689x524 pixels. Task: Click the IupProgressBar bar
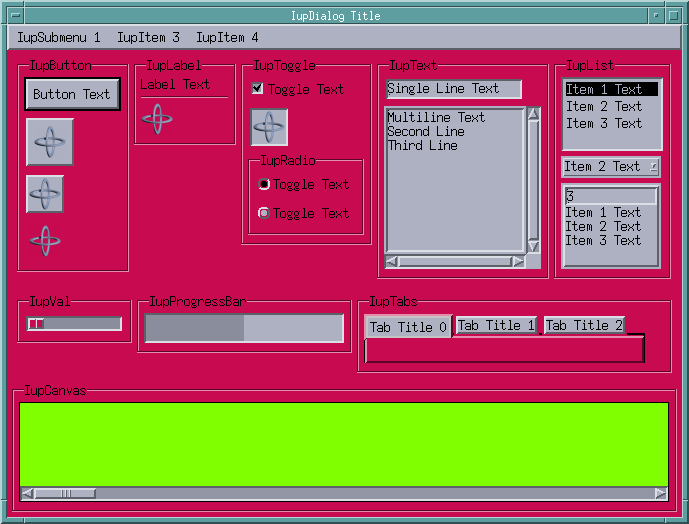[x=244, y=328]
